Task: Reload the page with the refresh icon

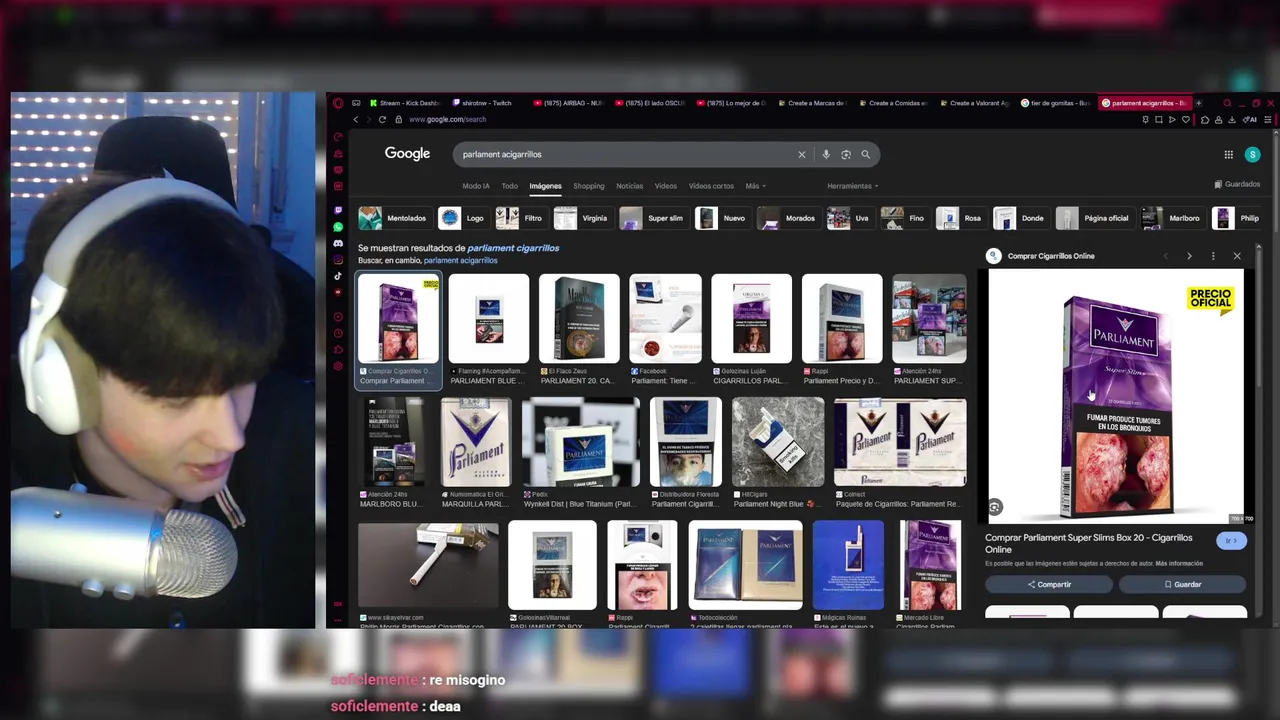Action: (382, 119)
